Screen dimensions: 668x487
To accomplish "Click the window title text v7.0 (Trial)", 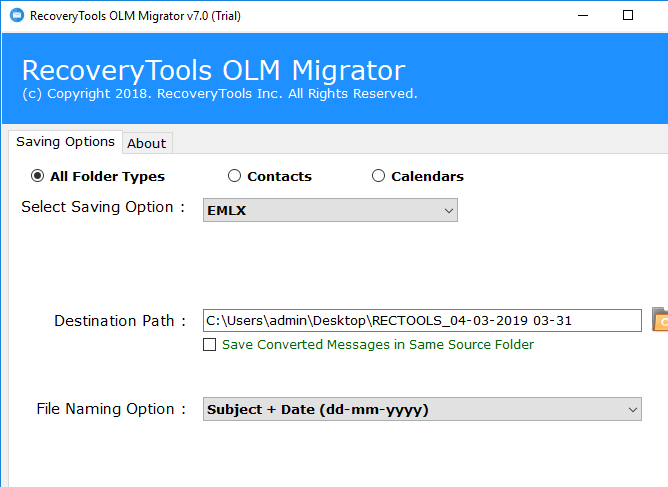I will pos(135,16).
